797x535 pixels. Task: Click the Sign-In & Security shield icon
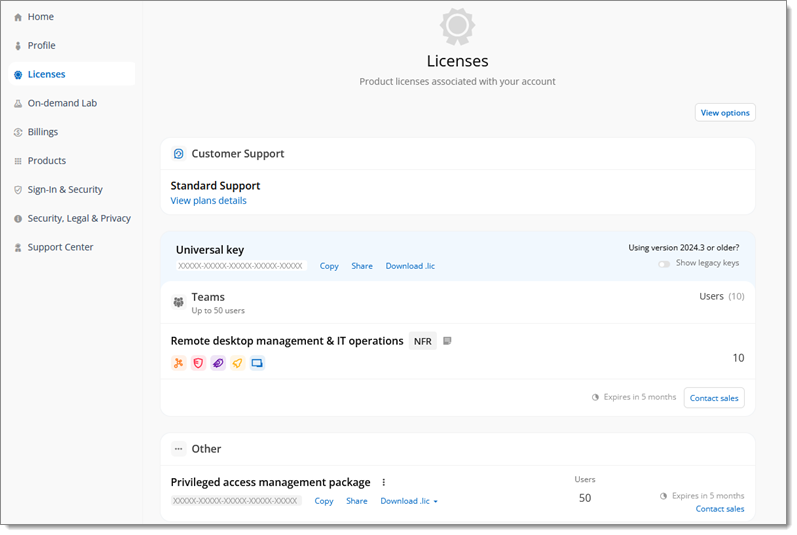18,190
